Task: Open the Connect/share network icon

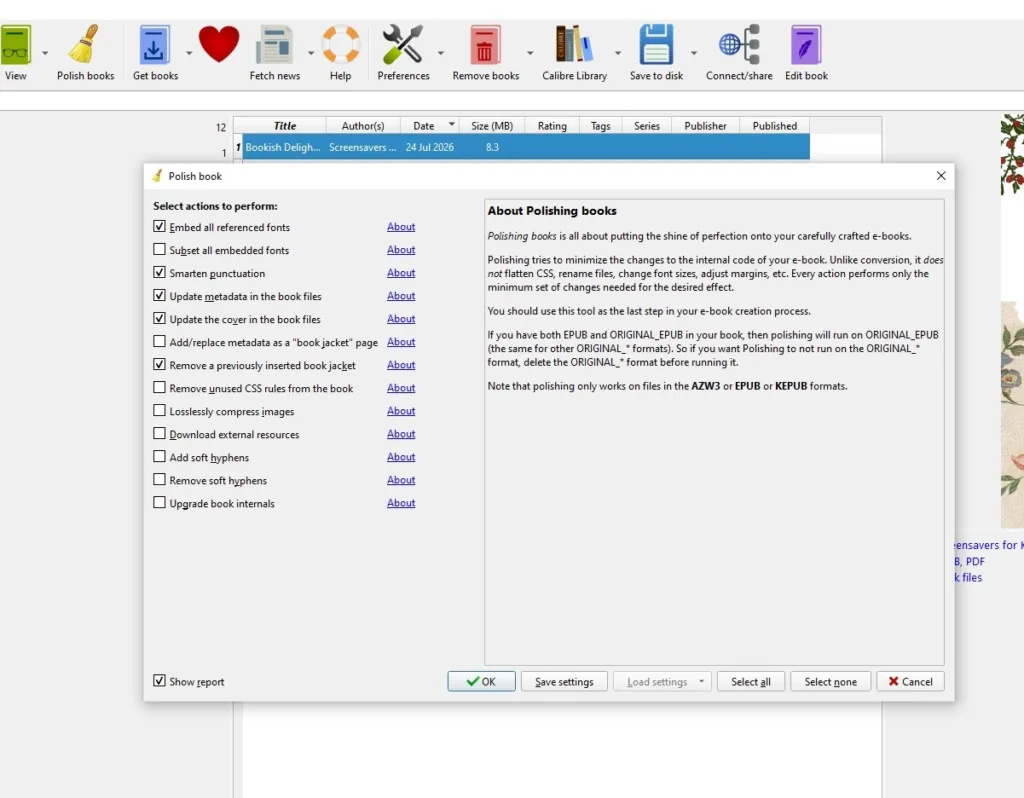Action: (x=739, y=44)
